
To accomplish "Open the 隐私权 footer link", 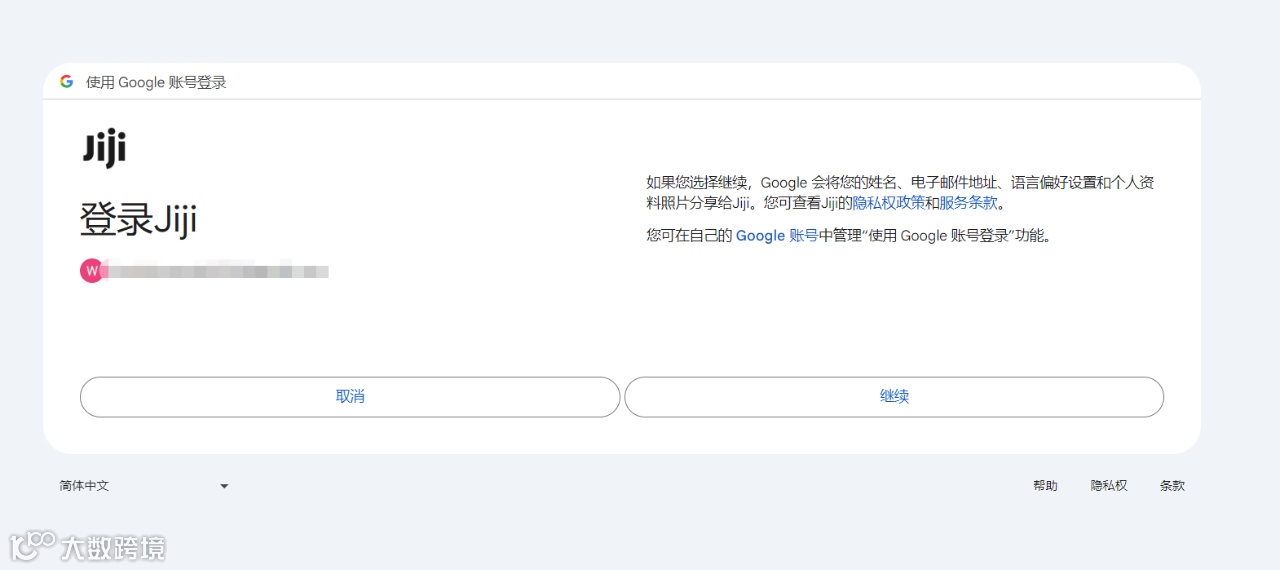I will tap(1109, 486).
